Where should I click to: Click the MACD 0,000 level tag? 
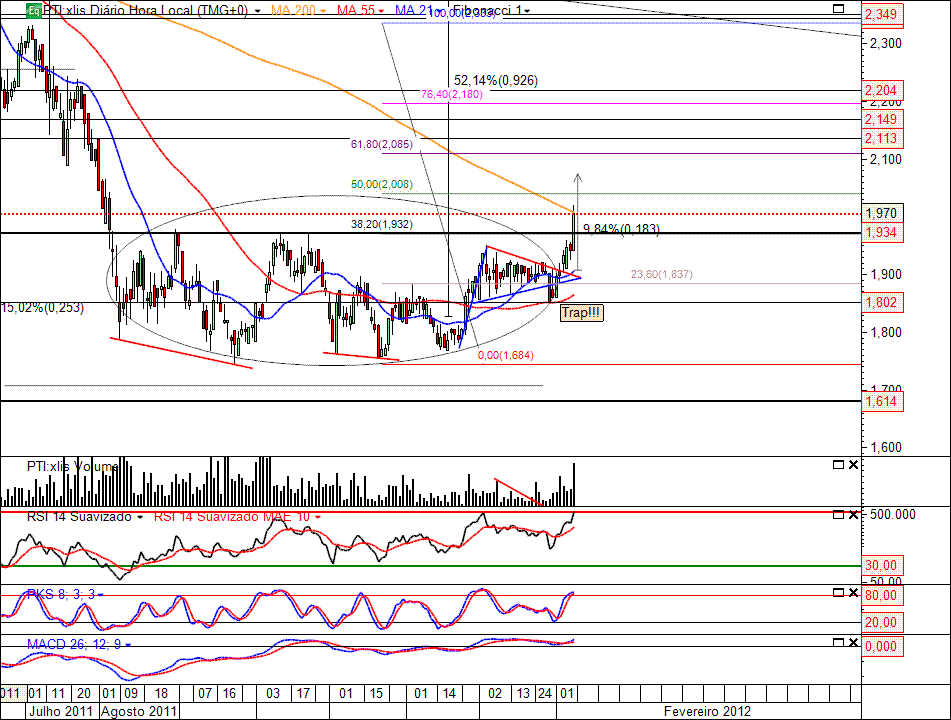click(882, 646)
